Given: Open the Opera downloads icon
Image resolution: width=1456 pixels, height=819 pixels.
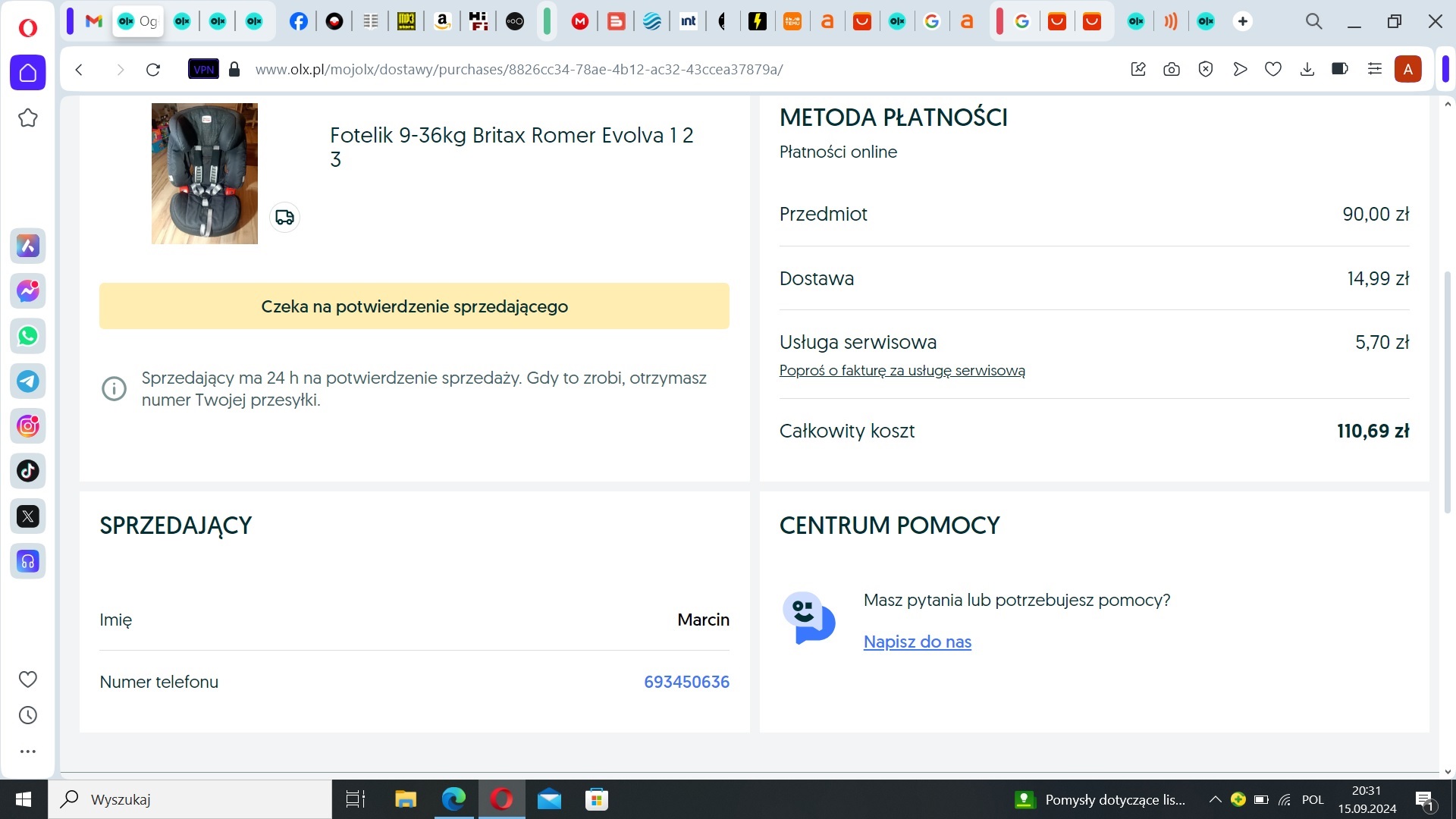Looking at the screenshot, I should (x=1307, y=70).
